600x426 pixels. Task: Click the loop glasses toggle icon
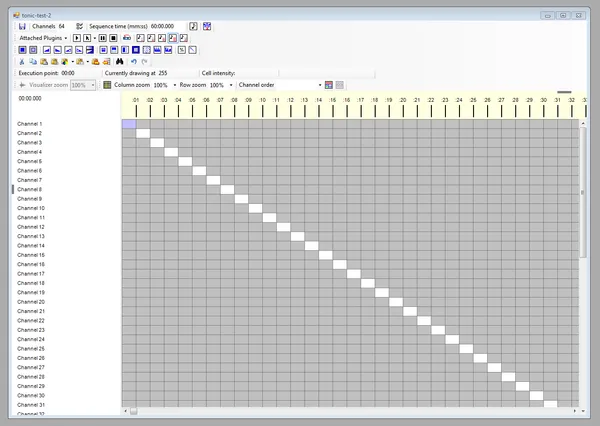coord(126,37)
